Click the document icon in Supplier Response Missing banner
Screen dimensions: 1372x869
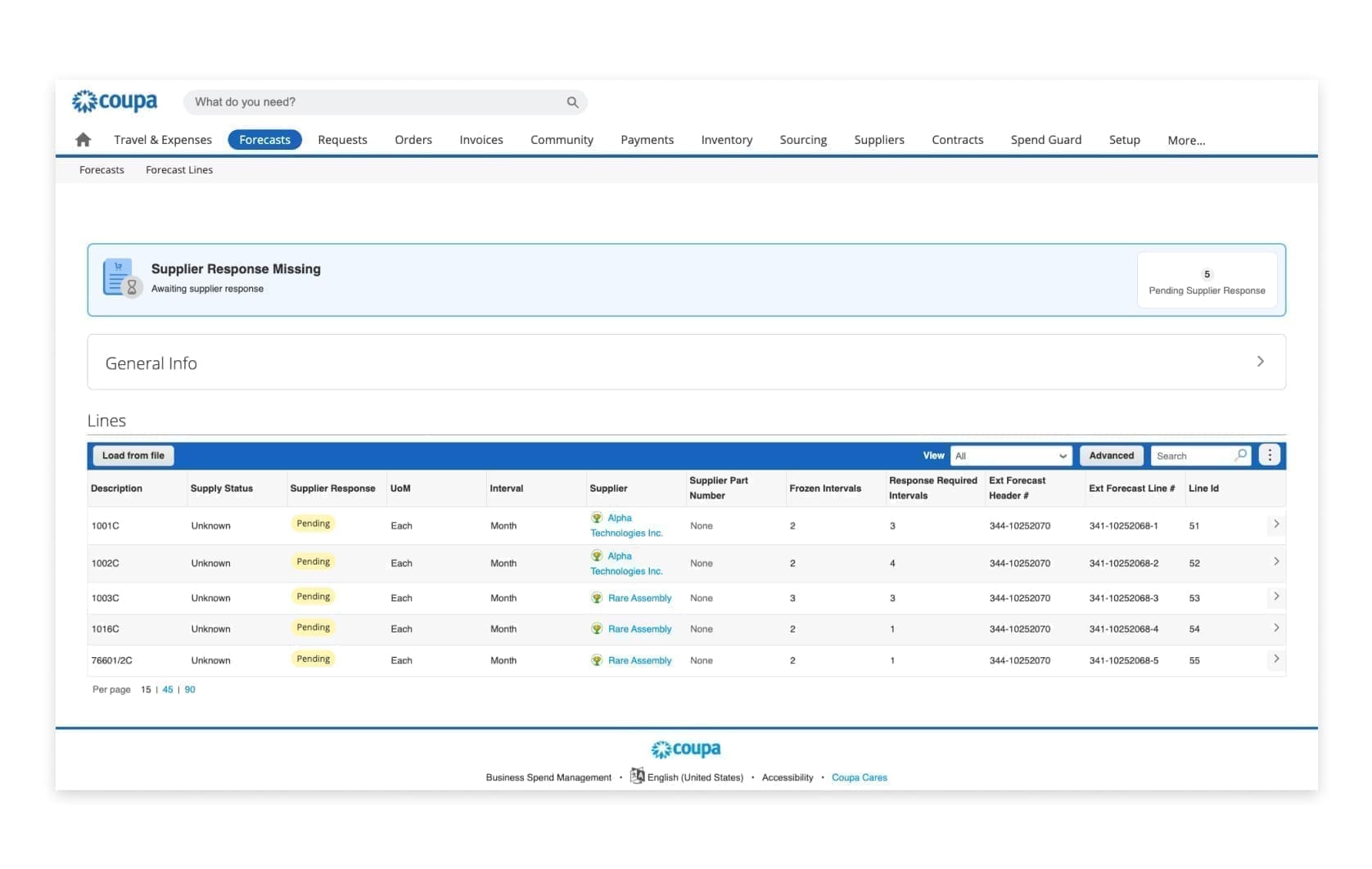[118, 276]
